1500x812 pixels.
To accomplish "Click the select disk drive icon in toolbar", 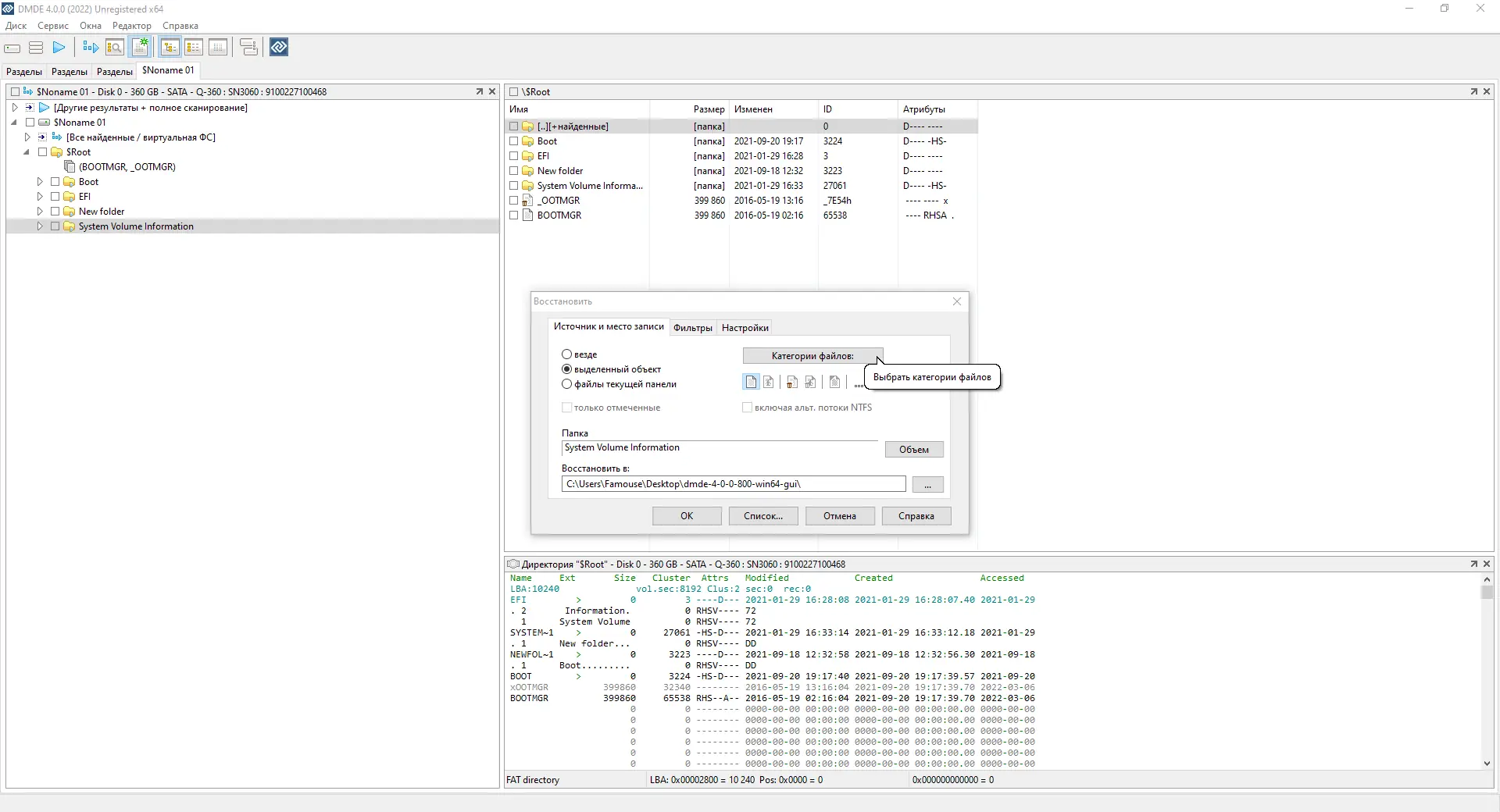I will 12,48.
